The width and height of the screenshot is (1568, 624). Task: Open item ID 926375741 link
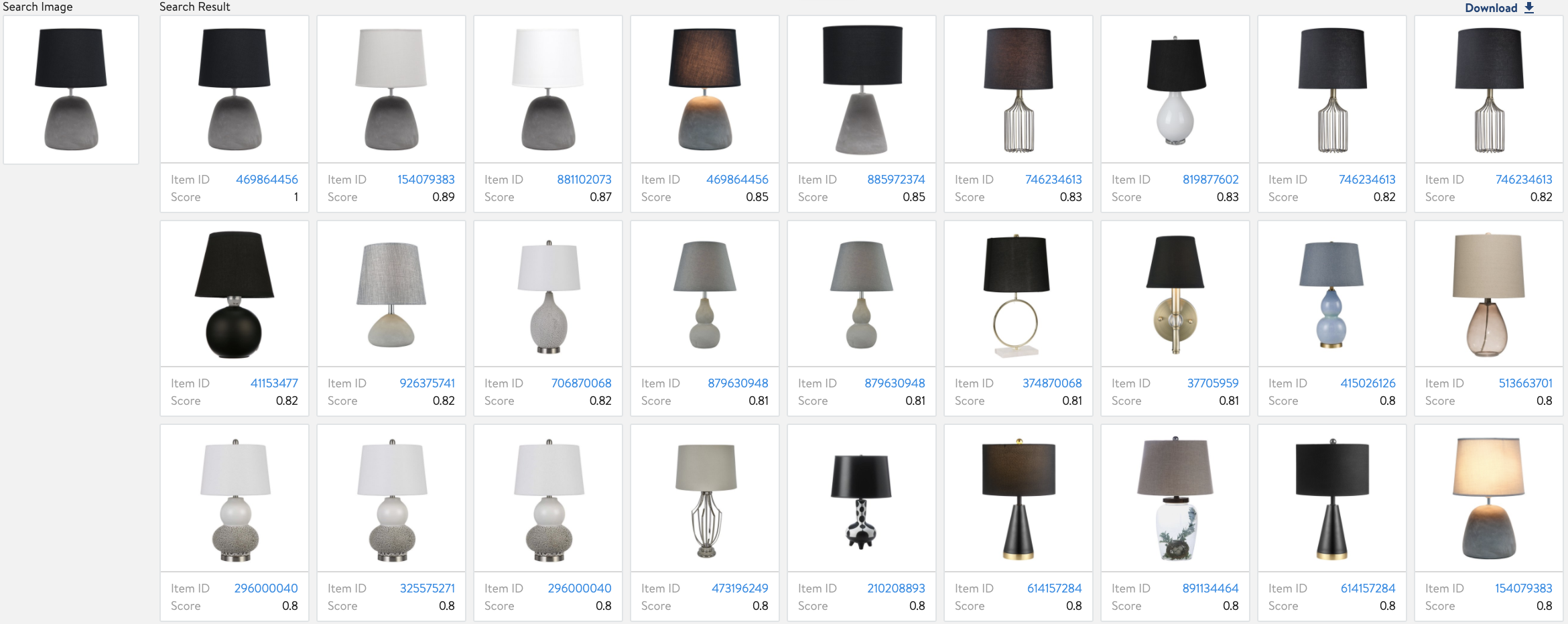(x=427, y=383)
